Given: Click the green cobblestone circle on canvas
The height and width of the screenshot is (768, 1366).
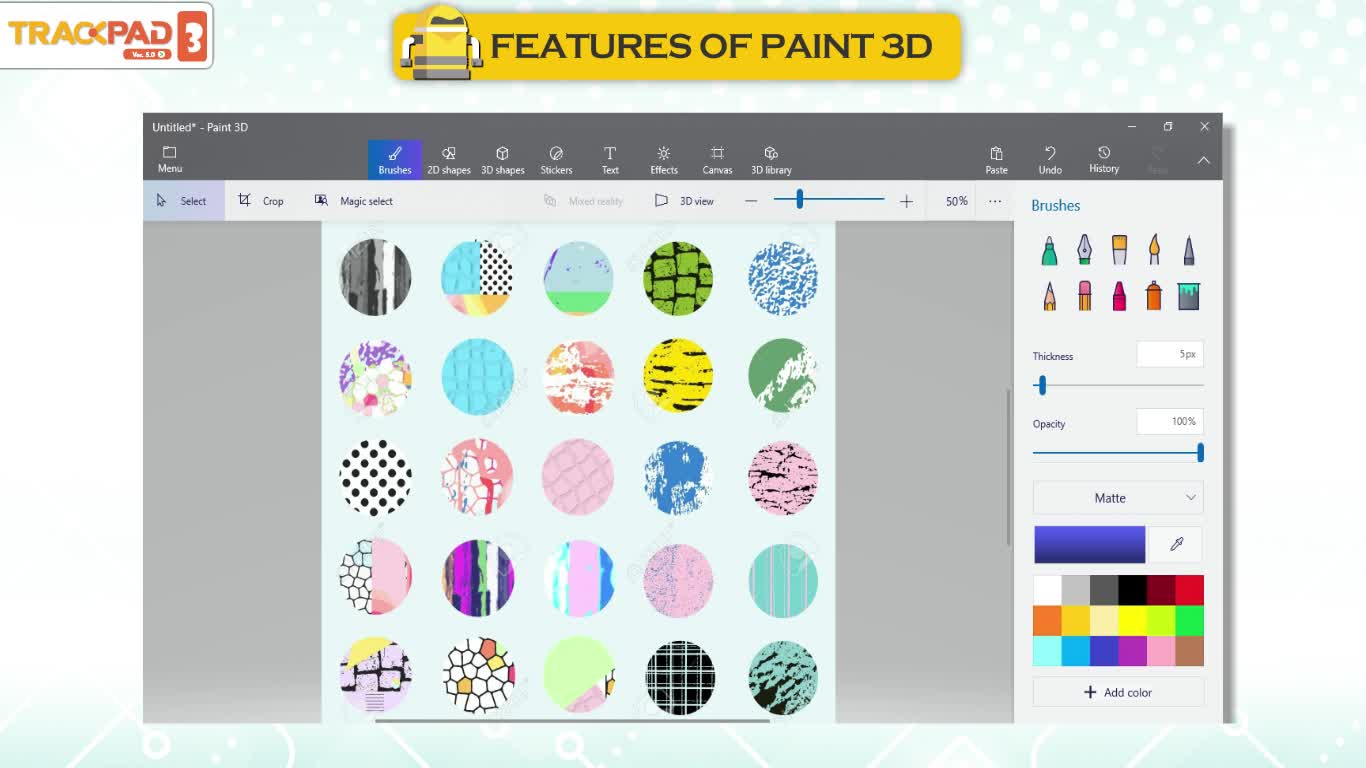Looking at the screenshot, I should [x=678, y=279].
